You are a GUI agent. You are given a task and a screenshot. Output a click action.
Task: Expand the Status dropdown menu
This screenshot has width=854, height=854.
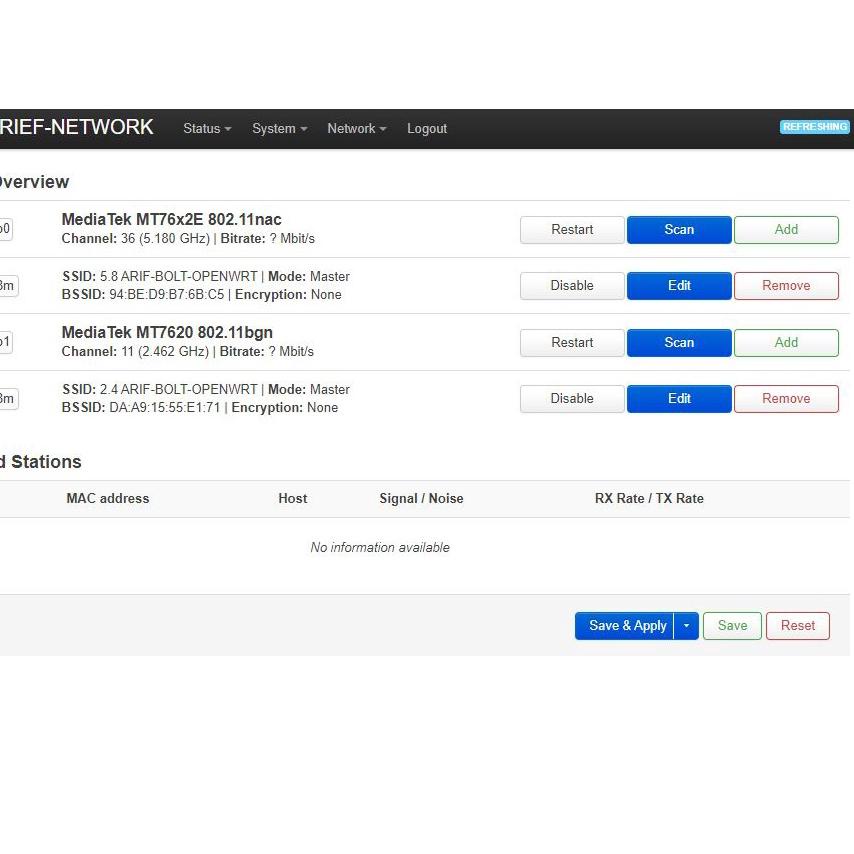(206, 128)
